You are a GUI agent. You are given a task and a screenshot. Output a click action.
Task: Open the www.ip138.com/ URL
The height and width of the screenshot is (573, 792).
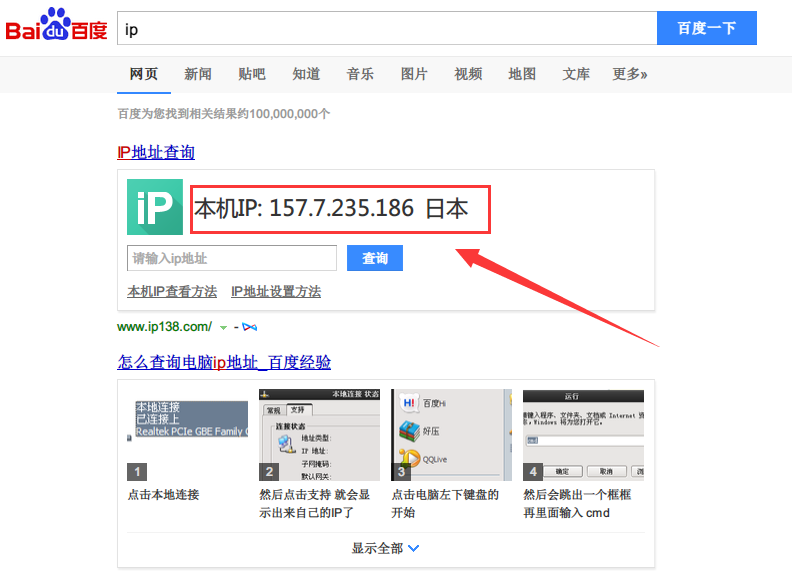click(165, 327)
